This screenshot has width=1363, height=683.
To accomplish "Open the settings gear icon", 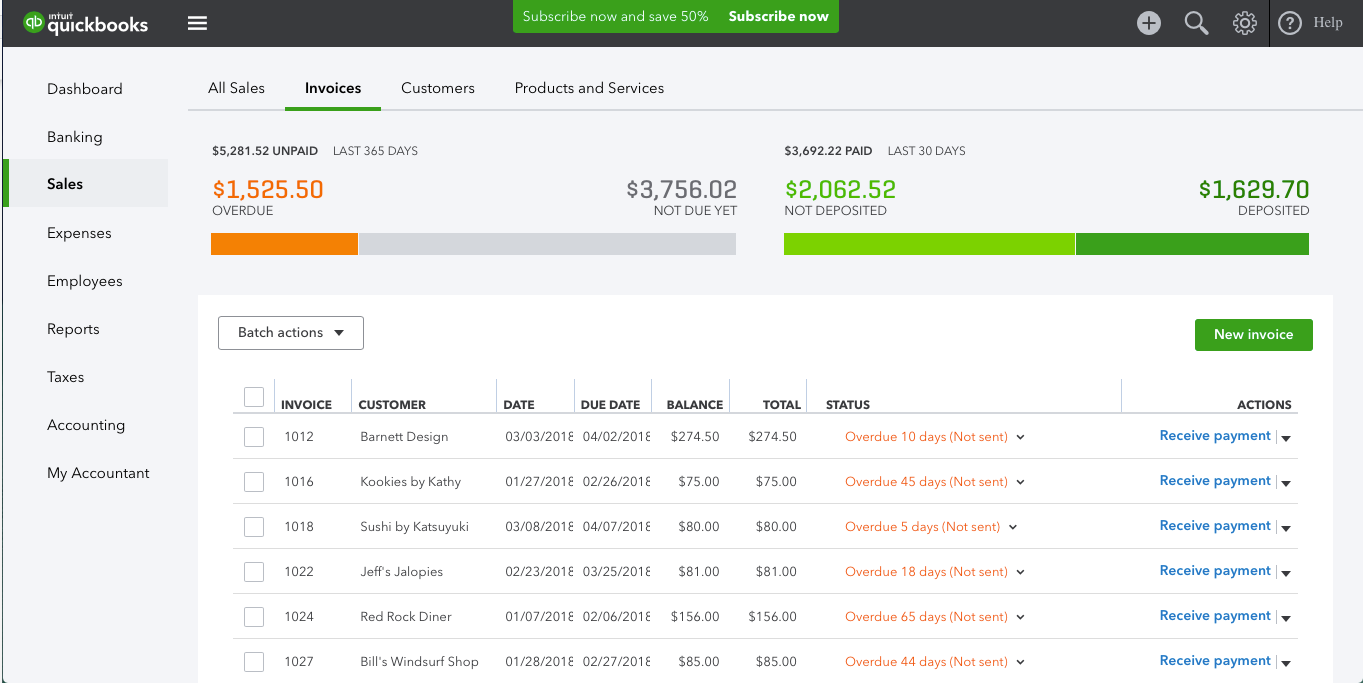I will pyautogui.click(x=1244, y=22).
